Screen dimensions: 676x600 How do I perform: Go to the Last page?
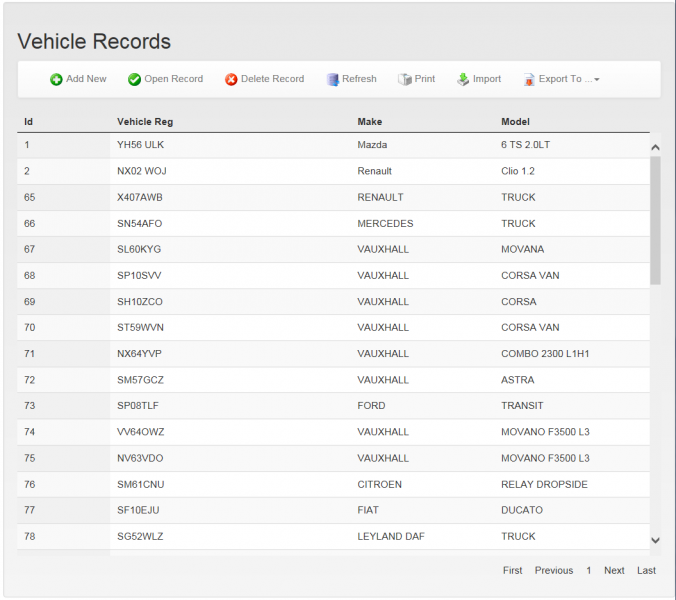[646, 570]
